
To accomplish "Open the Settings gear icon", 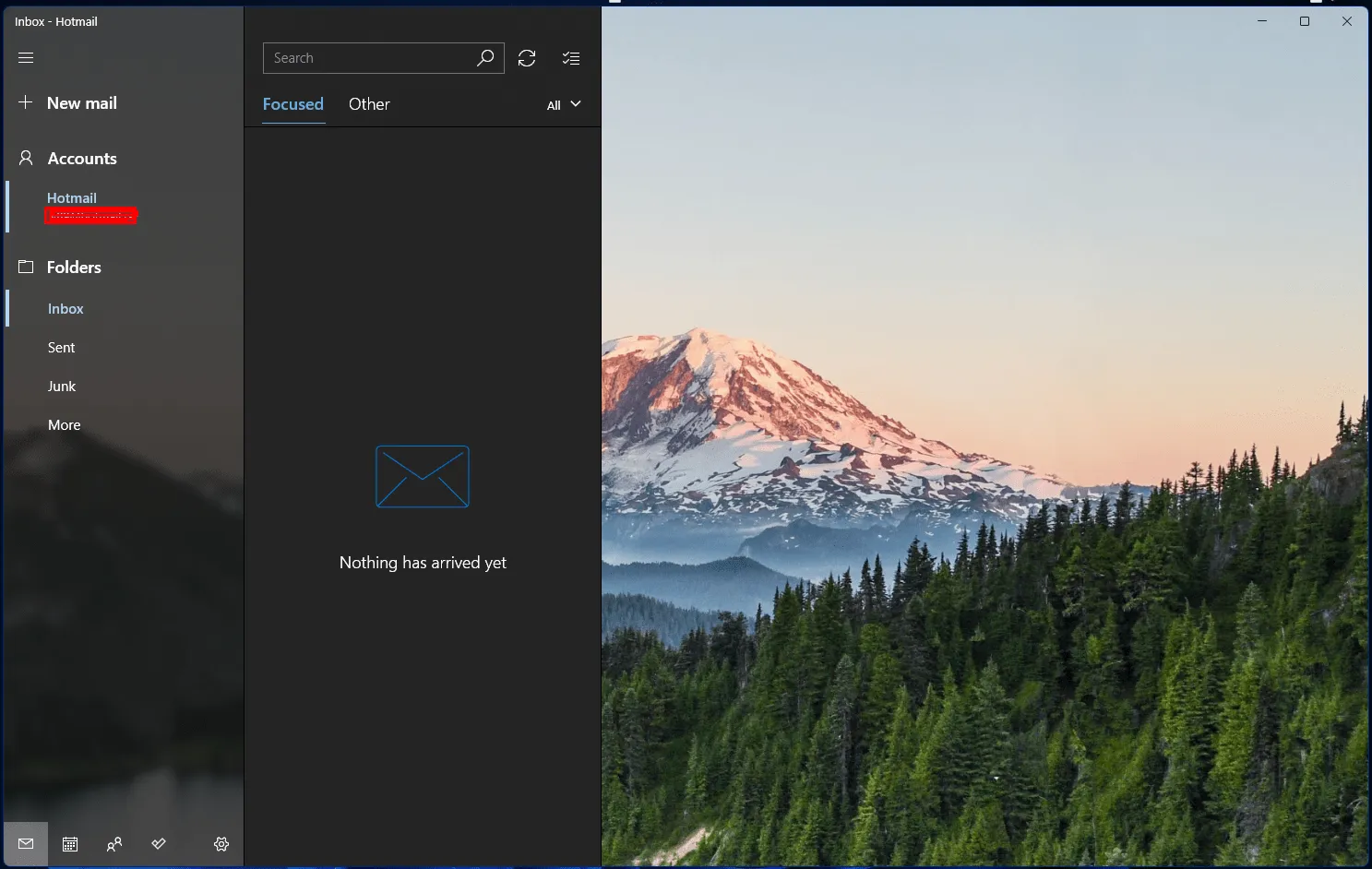I will [221, 844].
